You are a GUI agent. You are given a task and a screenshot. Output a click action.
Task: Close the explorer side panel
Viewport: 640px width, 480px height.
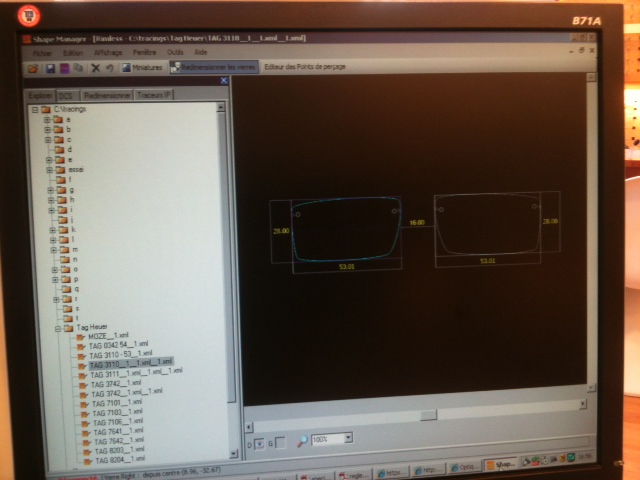pos(224,80)
